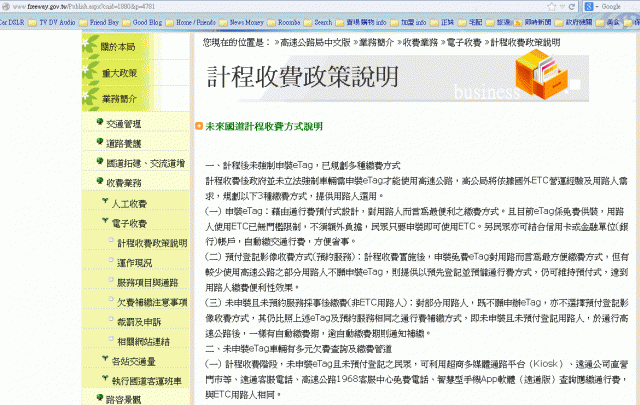Click the 業務簡介 breadcrumb link
The image size is (640, 405).
point(376,42)
